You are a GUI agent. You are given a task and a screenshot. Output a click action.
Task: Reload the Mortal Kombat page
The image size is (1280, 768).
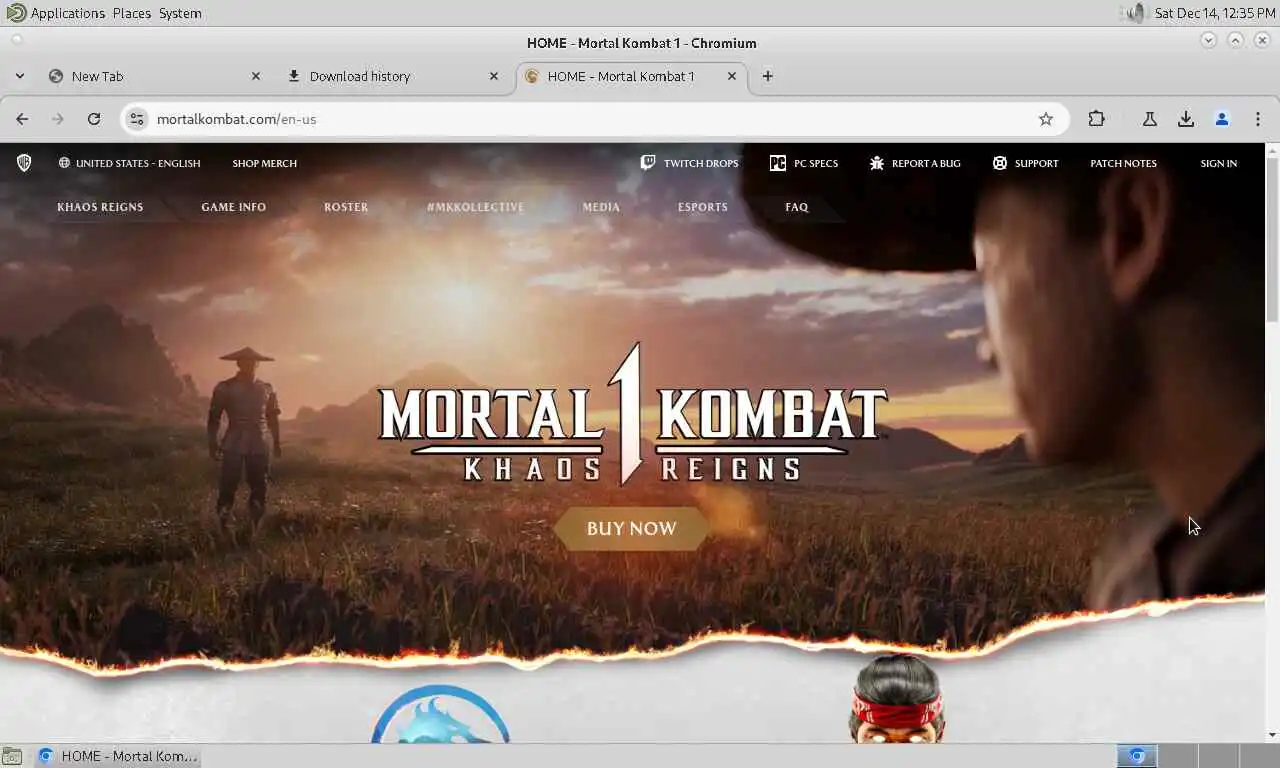(94, 119)
